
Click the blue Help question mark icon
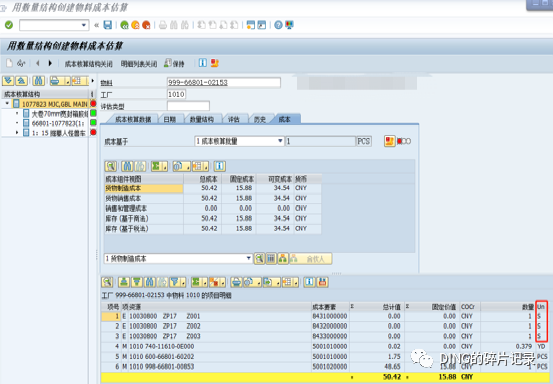278,25
